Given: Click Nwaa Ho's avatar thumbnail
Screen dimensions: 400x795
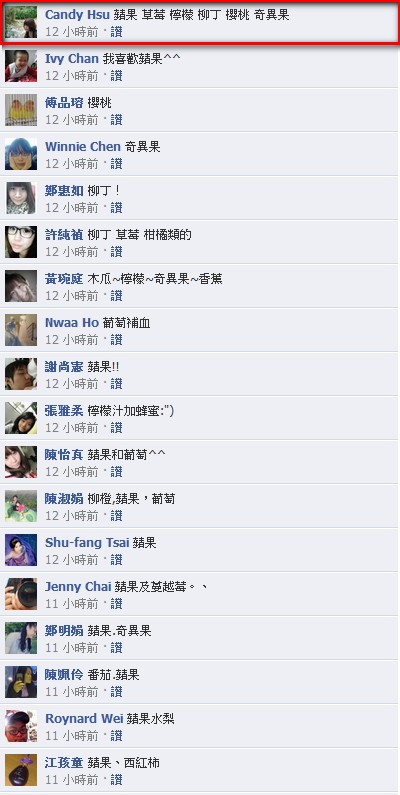Looking at the screenshot, I should [x=21, y=330].
